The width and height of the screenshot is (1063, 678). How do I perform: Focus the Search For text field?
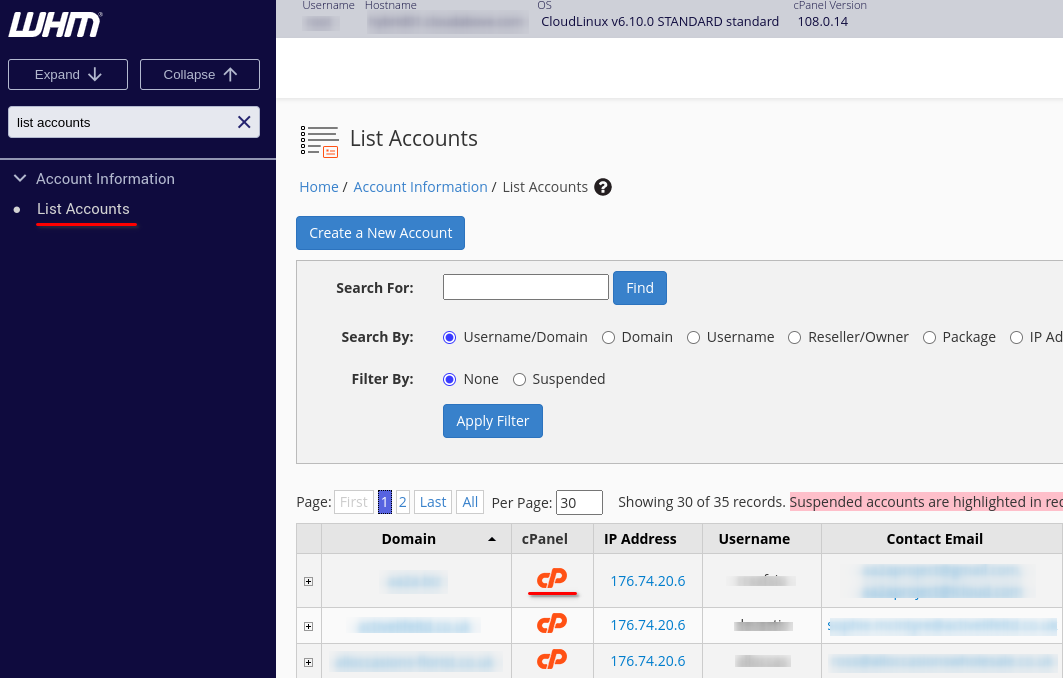coord(525,288)
